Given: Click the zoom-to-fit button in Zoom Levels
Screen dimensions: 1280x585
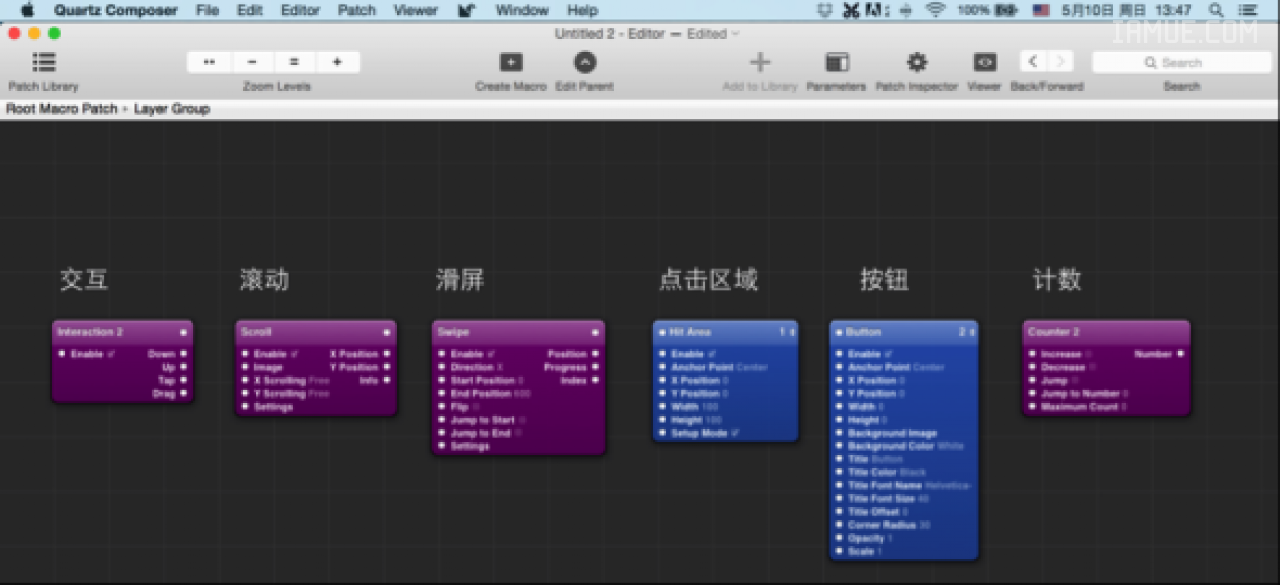Looking at the screenshot, I should pyautogui.click(x=209, y=62).
